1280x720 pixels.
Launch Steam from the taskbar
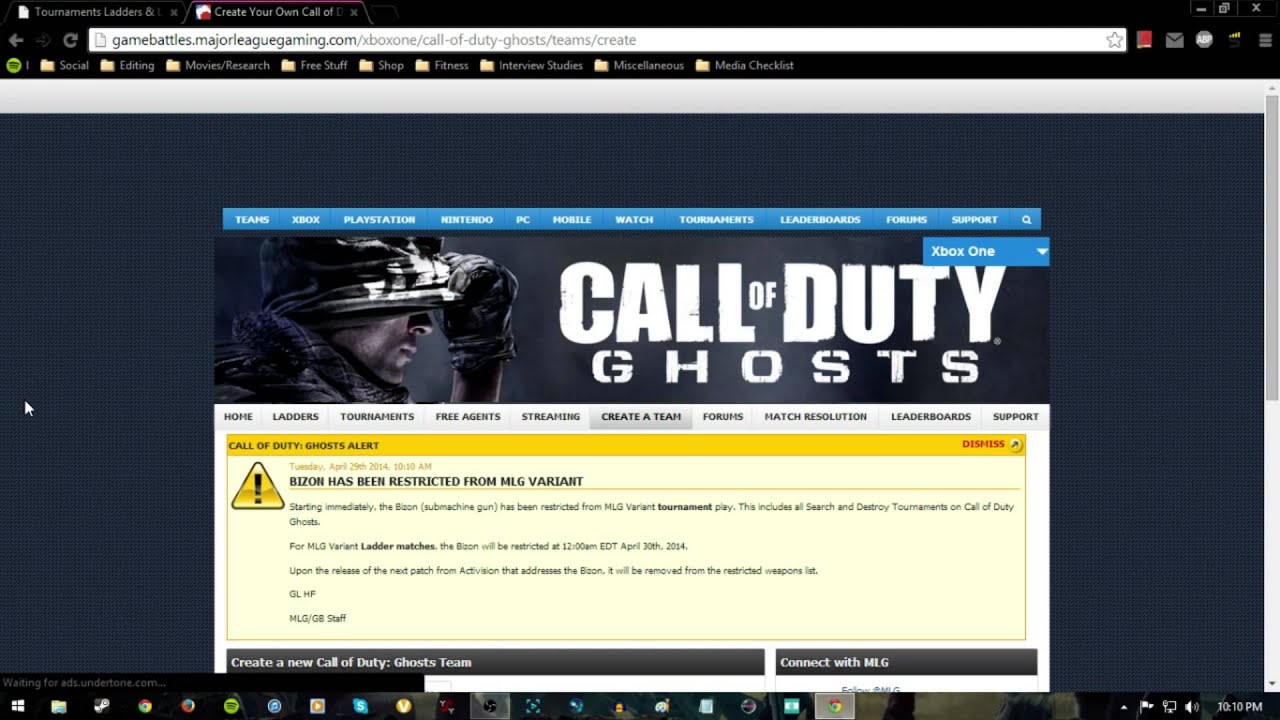click(x=102, y=706)
